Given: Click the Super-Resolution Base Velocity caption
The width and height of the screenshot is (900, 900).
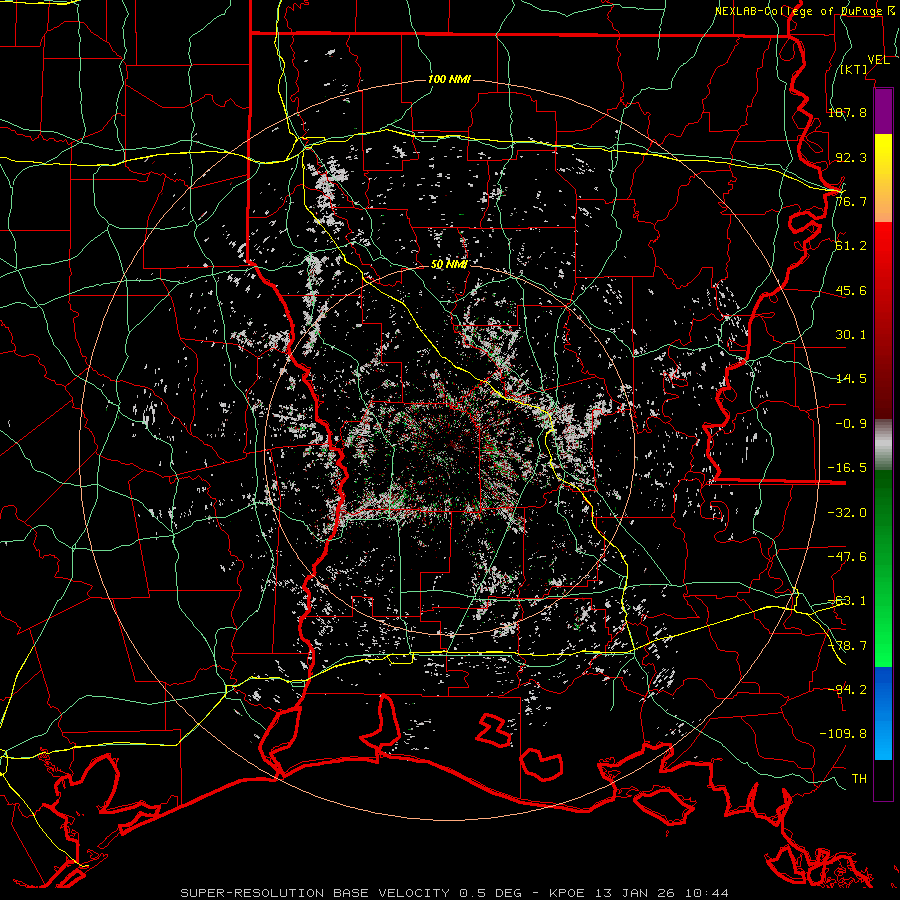Looking at the screenshot, I should (455, 893).
